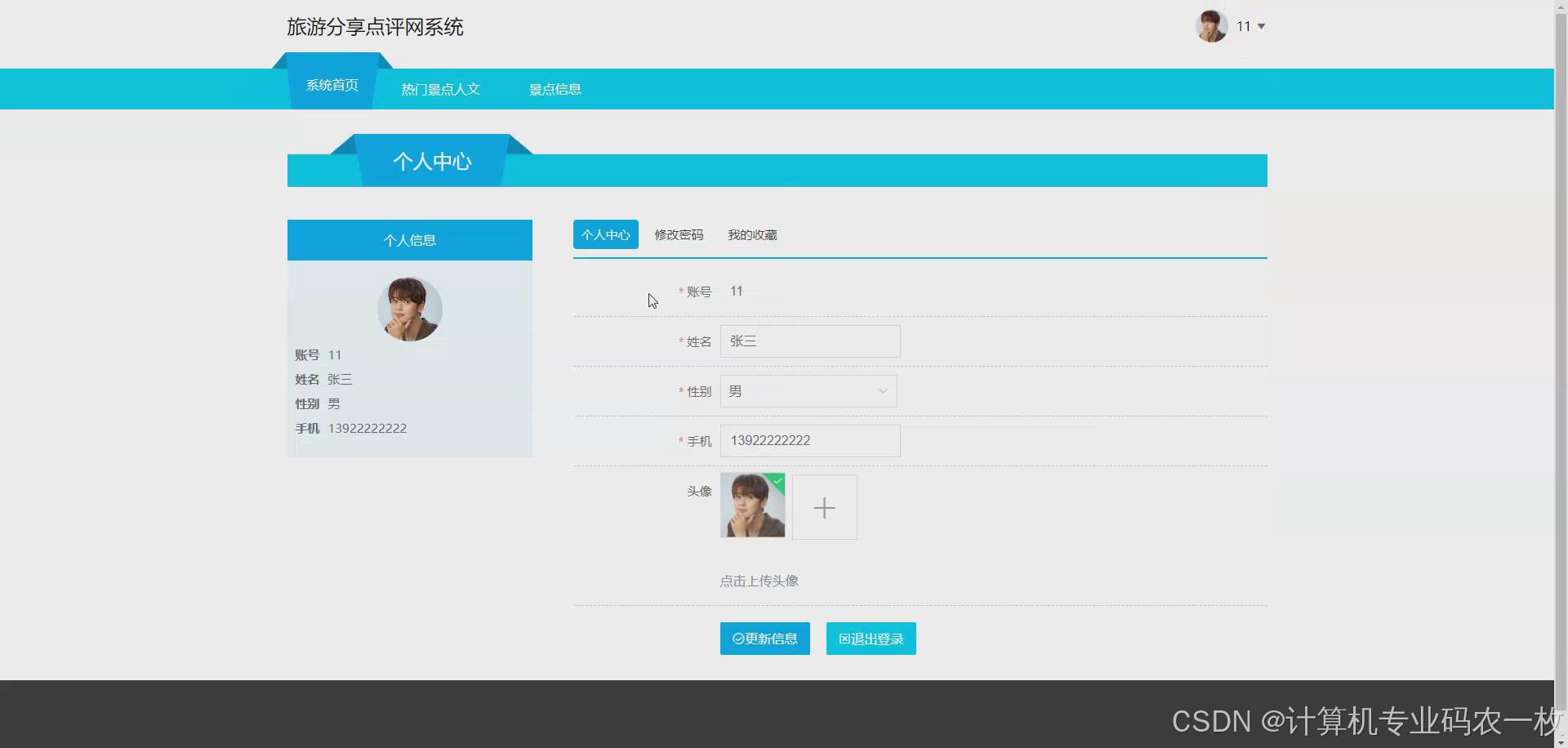The width and height of the screenshot is (1568, 748).
Task: Click the 个人中心 page banner title
Action: (432, 162)
